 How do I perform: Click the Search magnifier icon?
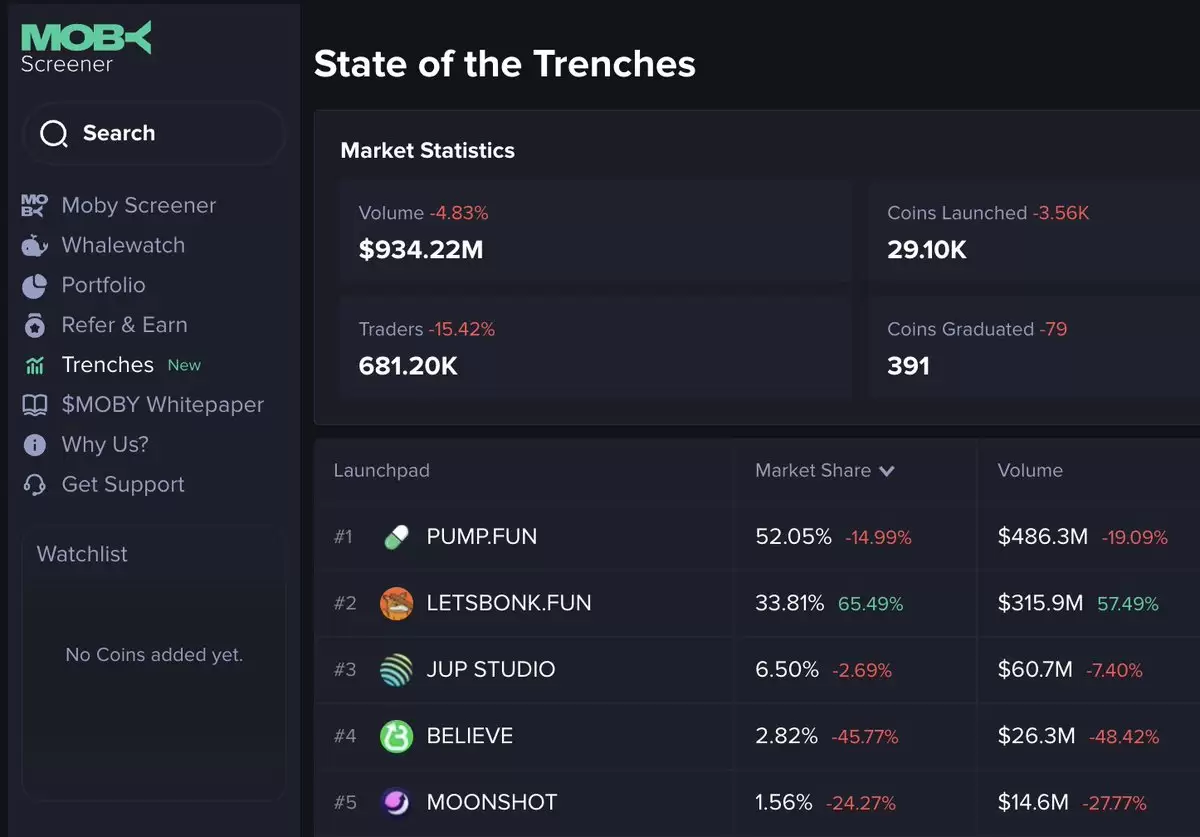[x=54, y=133]
